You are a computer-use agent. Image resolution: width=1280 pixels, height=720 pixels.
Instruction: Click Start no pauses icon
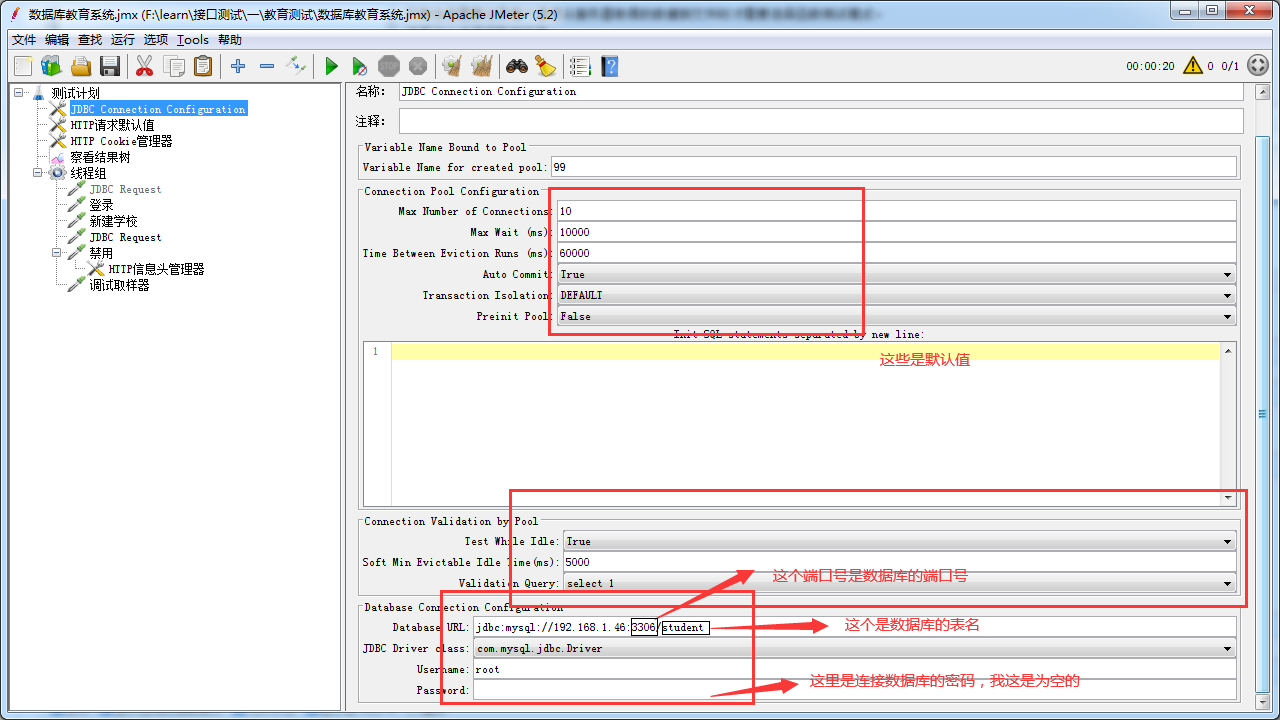[360, 66]
